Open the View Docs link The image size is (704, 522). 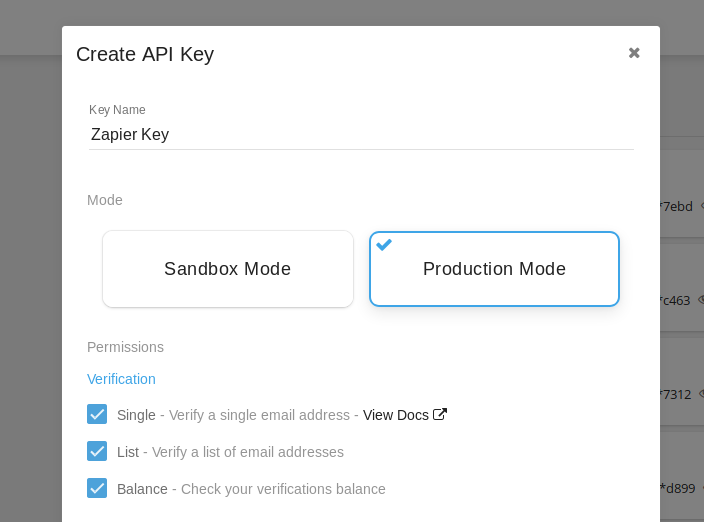pos(396,415)
